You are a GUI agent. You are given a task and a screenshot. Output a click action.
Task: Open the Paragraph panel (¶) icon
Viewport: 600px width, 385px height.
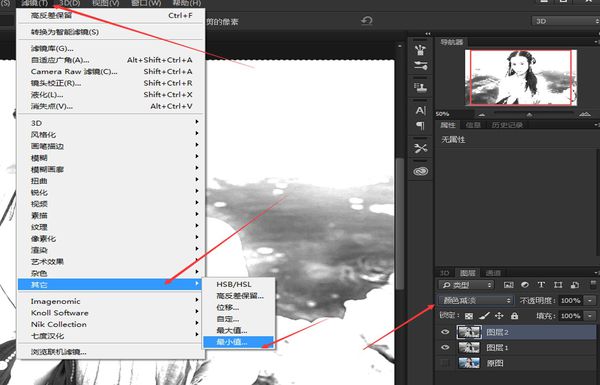[420, 126]
